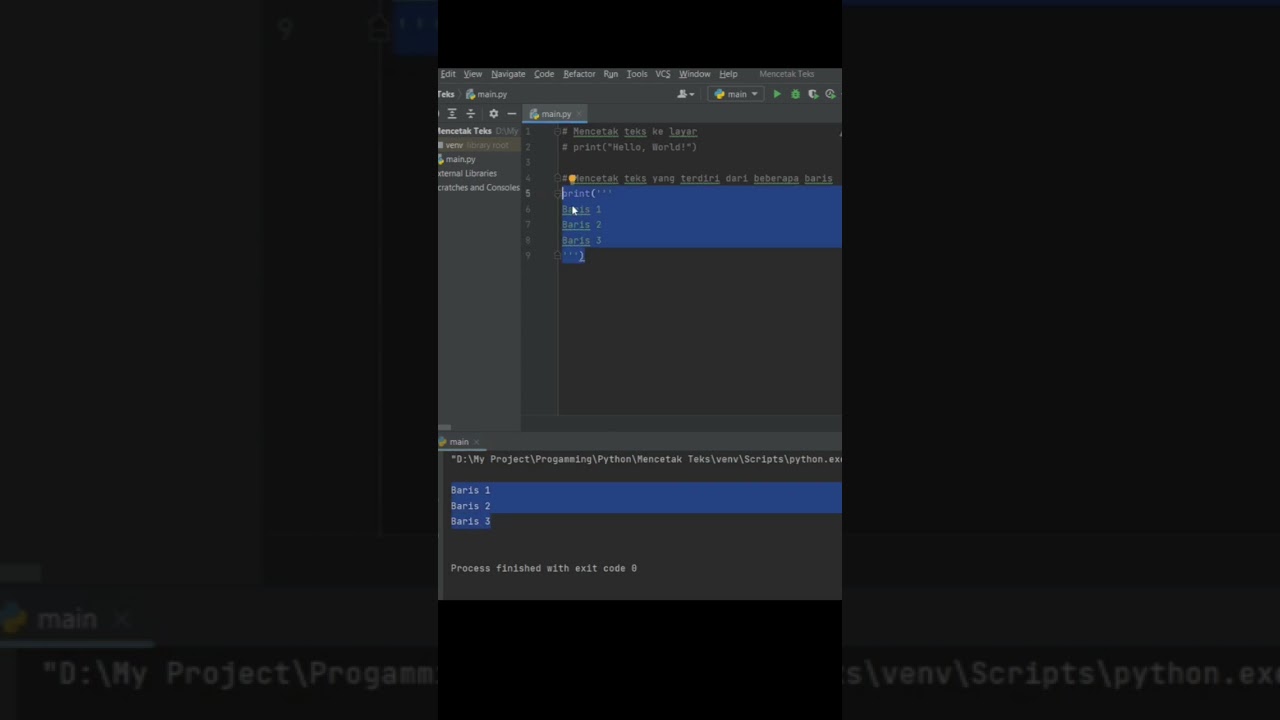Image resolution: width=1280 pixels, height=720 pixels.
Task: Open the main run configuration dropdown
Action: pos(737,94)
